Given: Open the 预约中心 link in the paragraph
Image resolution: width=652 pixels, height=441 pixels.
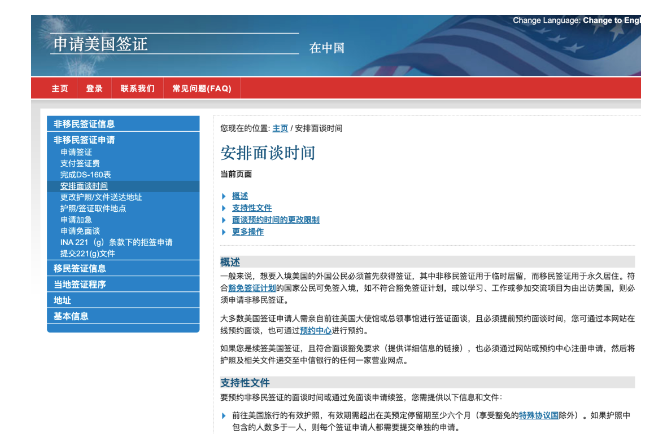Looking at the screenshot, I should click(x=316, y=328).
